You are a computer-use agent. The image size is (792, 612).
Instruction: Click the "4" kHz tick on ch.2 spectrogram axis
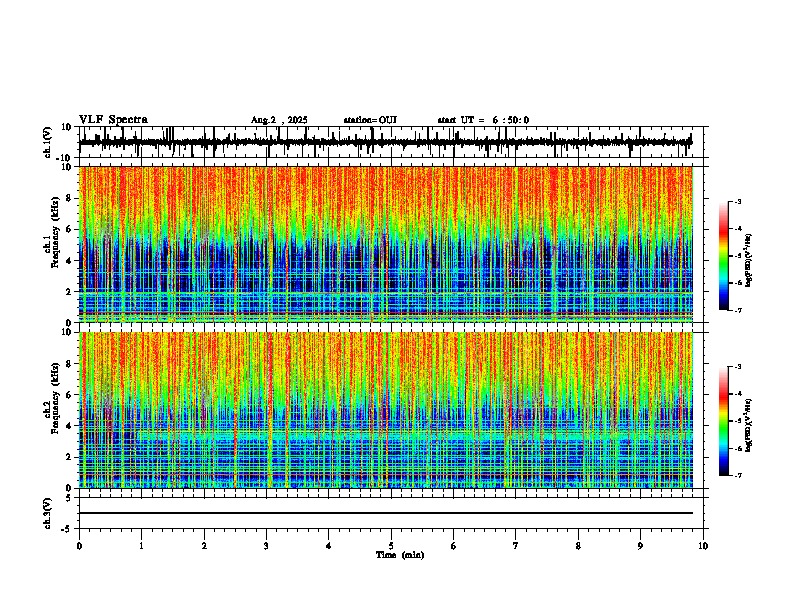click(x=70, y=426)
